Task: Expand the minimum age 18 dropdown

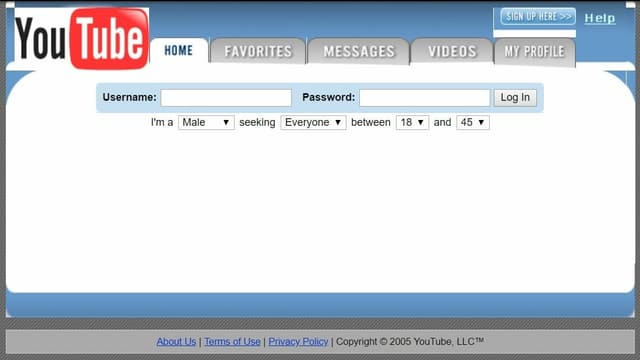Action: pyautogui.click(x=412, y=122)
